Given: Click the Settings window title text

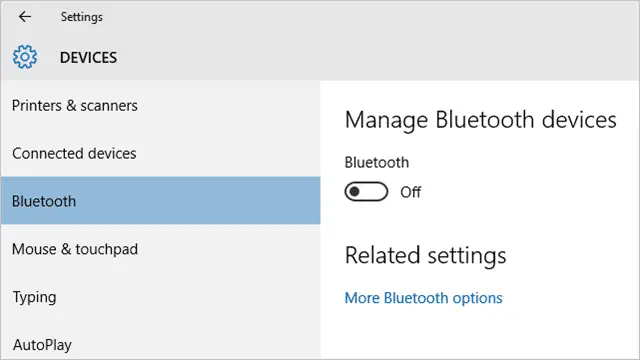Looking at the screenshot, I should click(x=82, y=17).
